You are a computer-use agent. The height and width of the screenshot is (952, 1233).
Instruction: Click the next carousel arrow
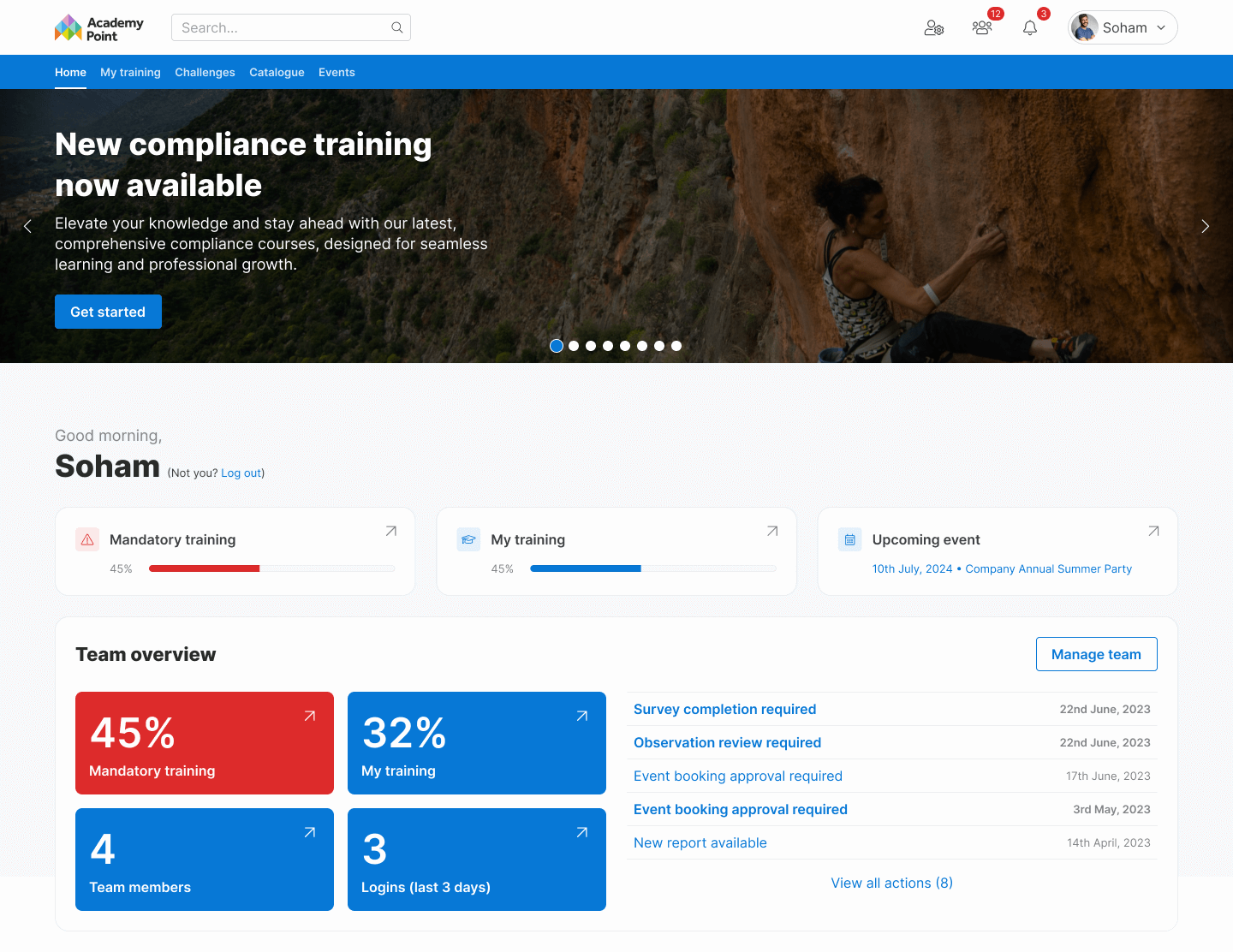coord(1206,226)
